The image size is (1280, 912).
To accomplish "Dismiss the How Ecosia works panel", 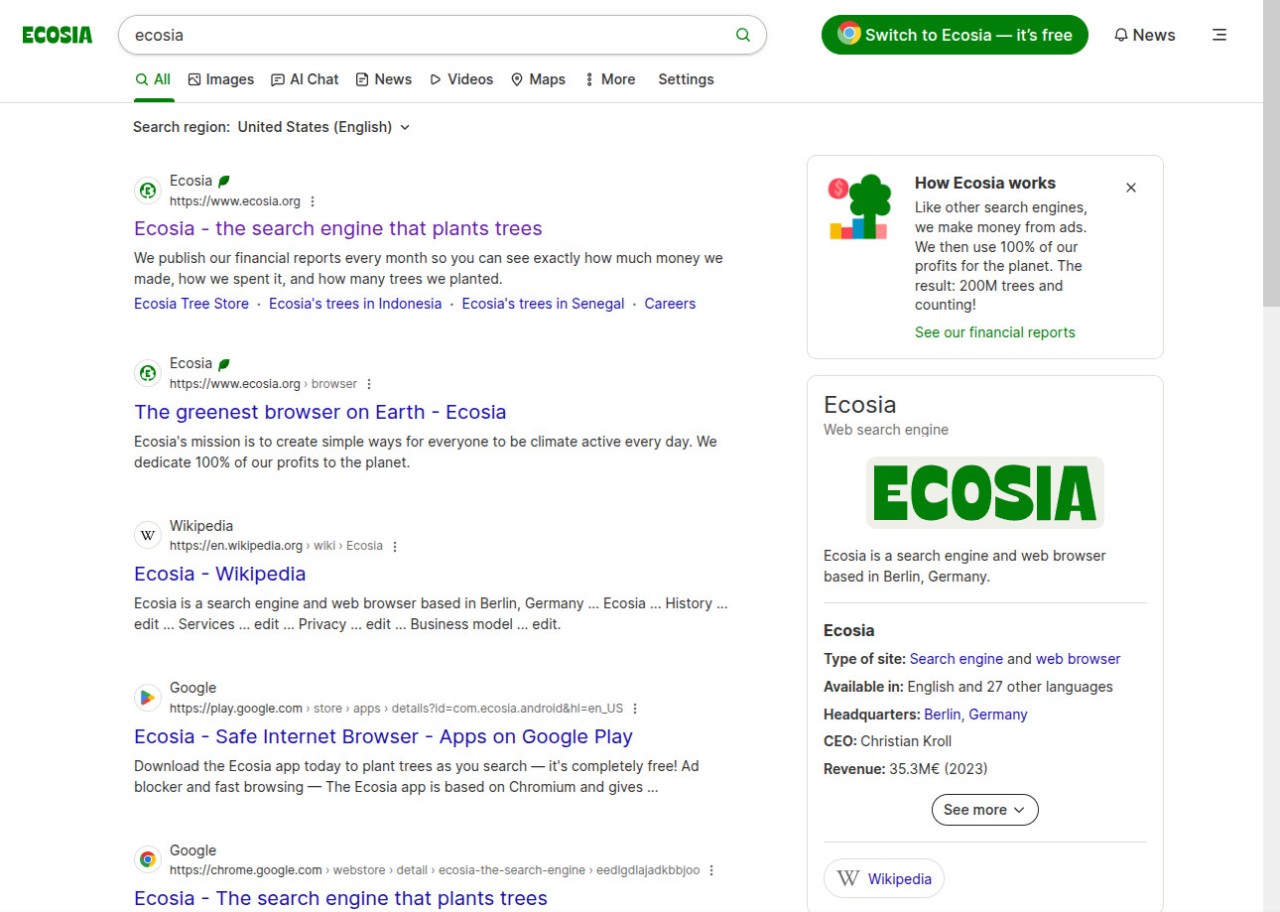I will [x=1131, y=187].
